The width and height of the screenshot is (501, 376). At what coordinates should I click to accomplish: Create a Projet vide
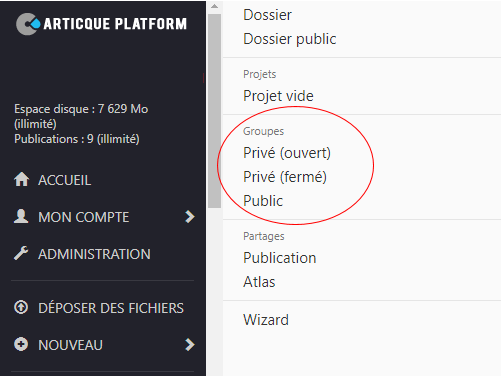click(278, 96)
